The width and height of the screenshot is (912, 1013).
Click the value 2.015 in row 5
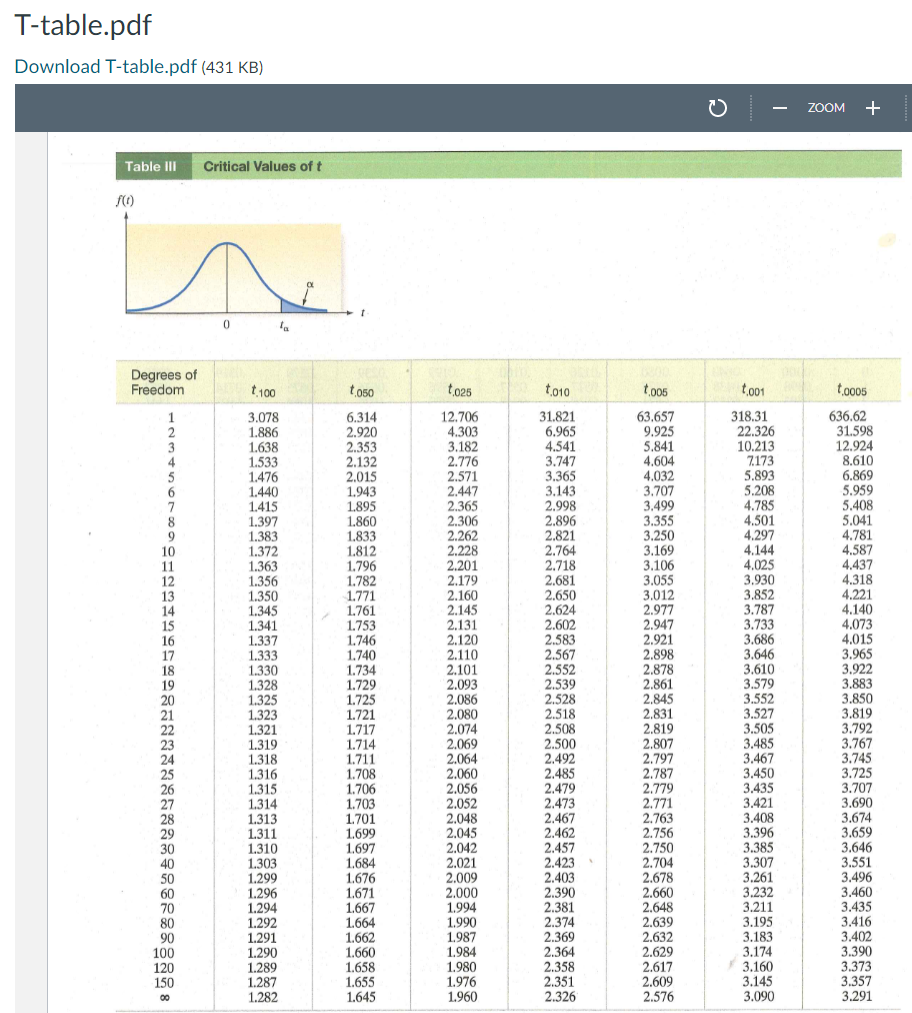pyautogui.click(x=362, y=477)
